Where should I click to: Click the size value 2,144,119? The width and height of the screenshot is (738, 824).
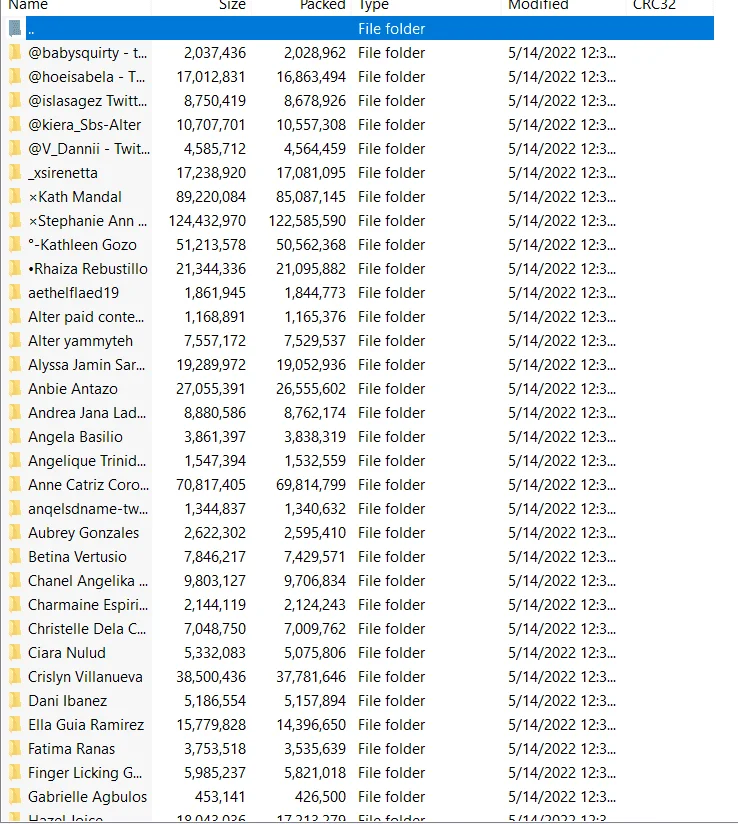click(215, 605)
